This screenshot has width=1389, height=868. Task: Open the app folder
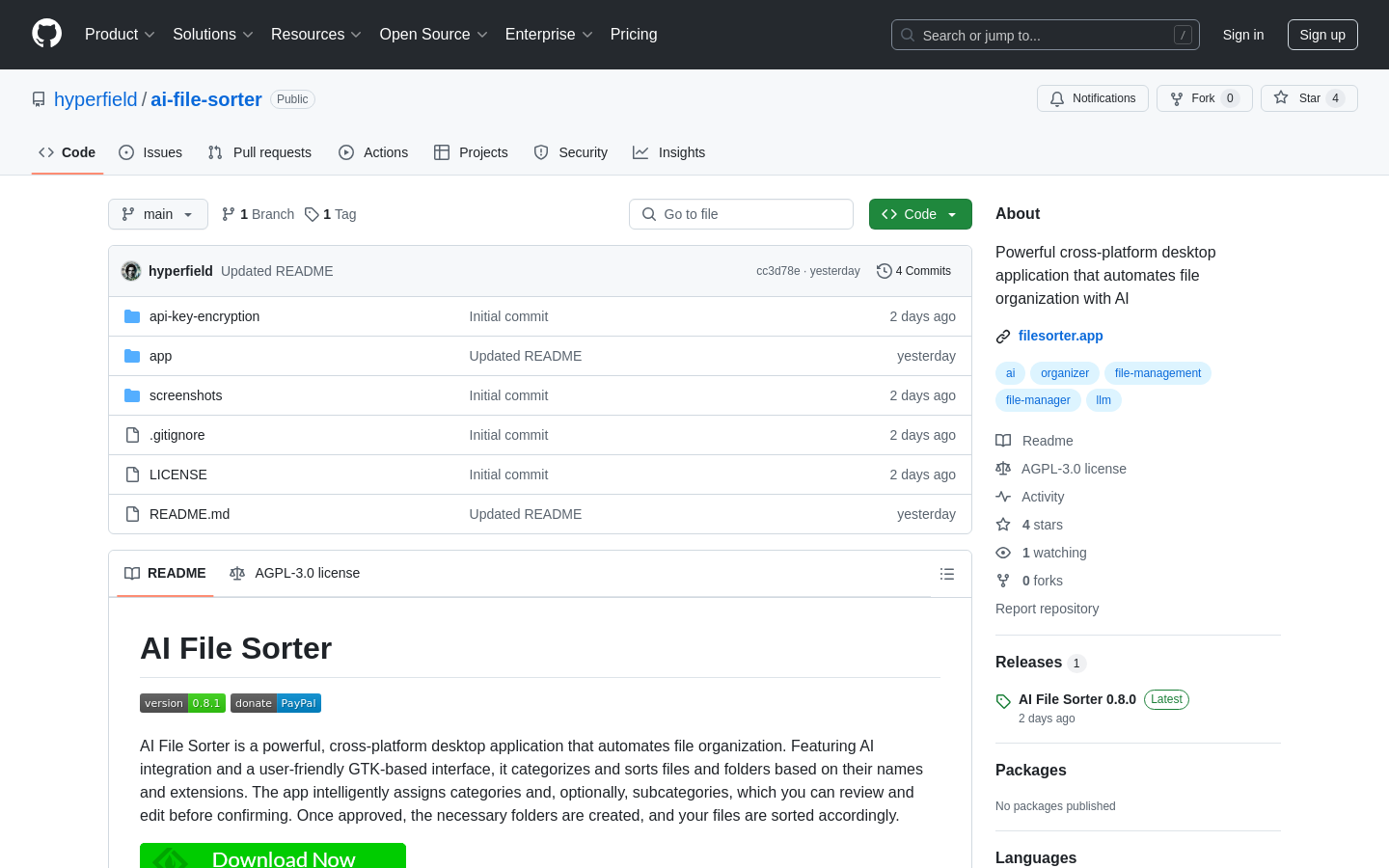pos(160,356)
